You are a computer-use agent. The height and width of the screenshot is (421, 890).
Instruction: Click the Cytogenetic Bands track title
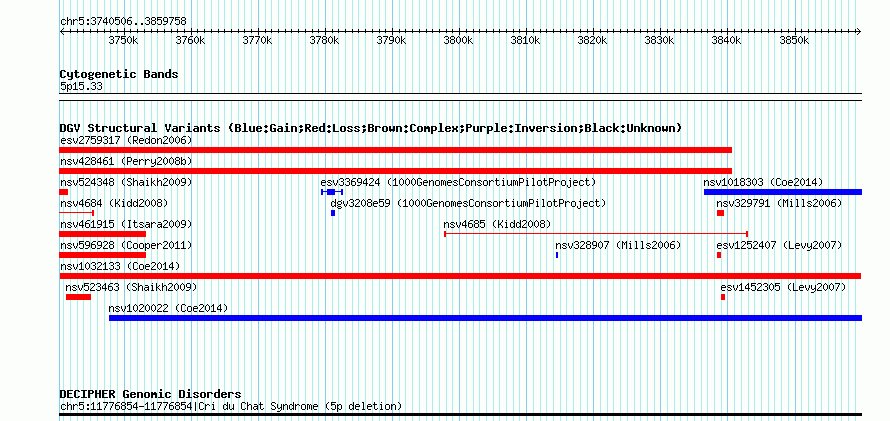119,74
